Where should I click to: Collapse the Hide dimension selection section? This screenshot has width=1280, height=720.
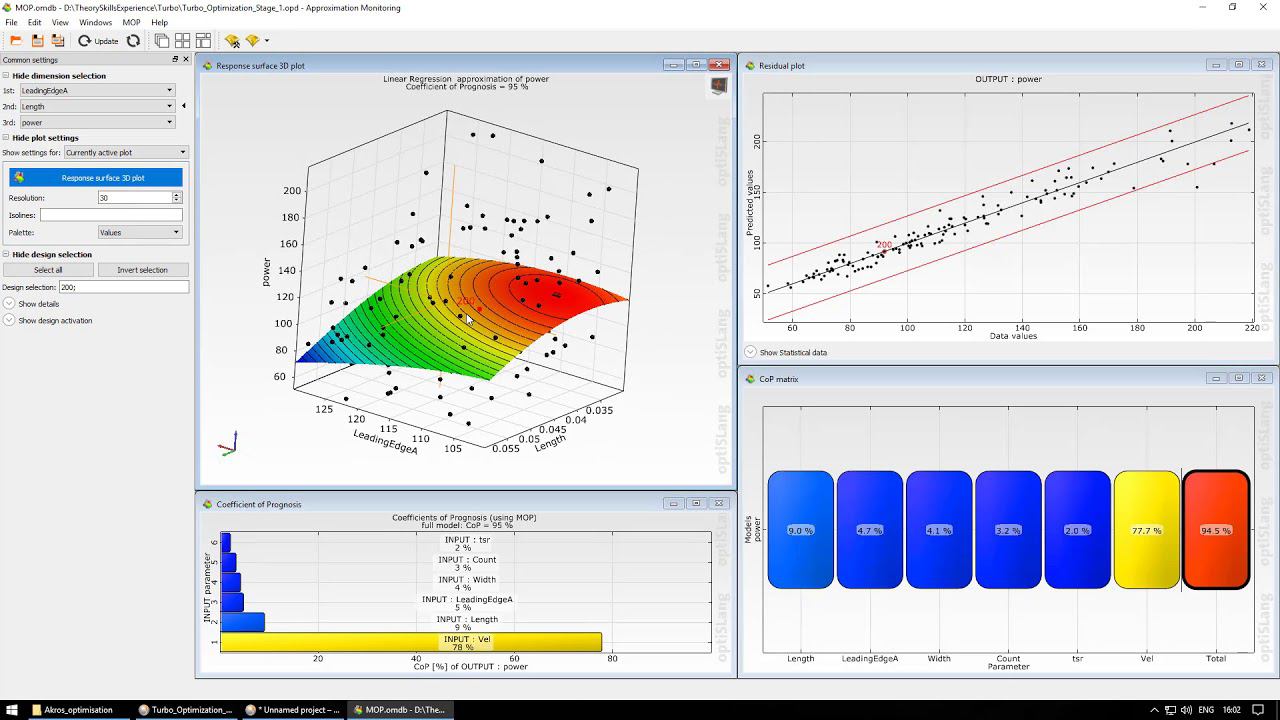click(x=54, y=76)
